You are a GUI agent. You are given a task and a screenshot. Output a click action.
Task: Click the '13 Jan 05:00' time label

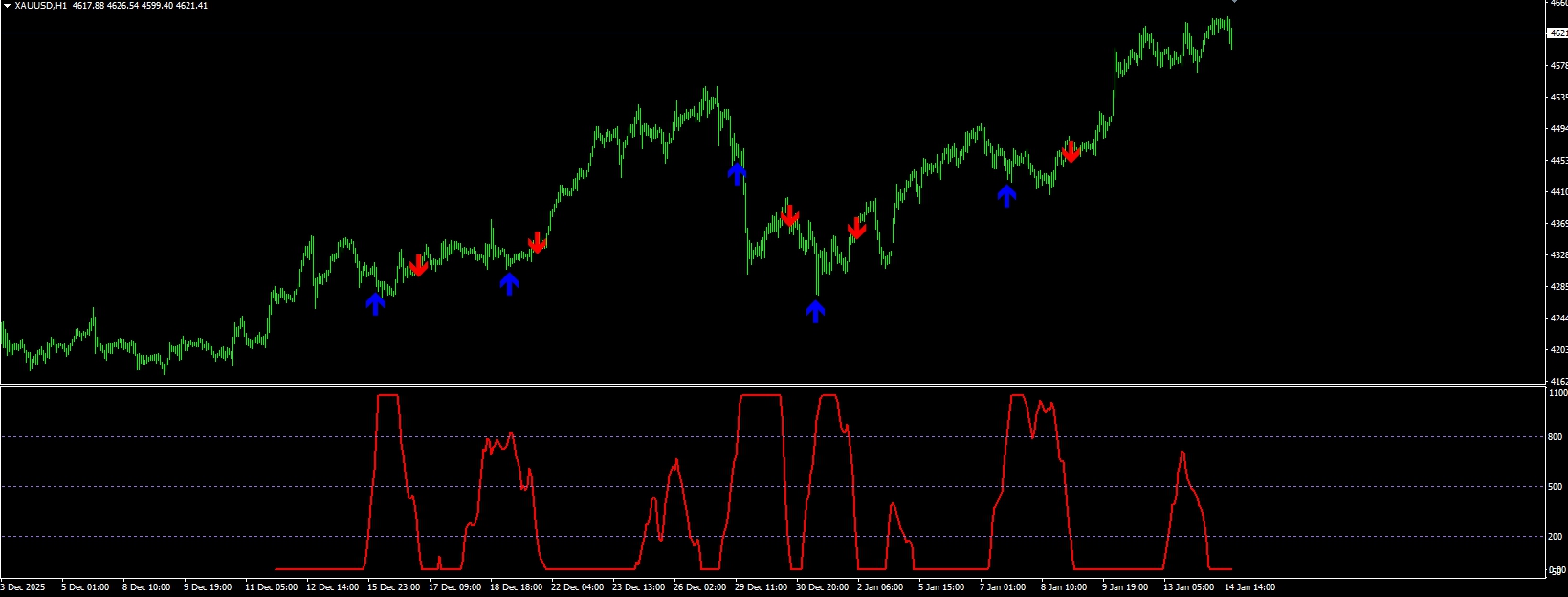pyautogui.click(x=1189, y=587)
